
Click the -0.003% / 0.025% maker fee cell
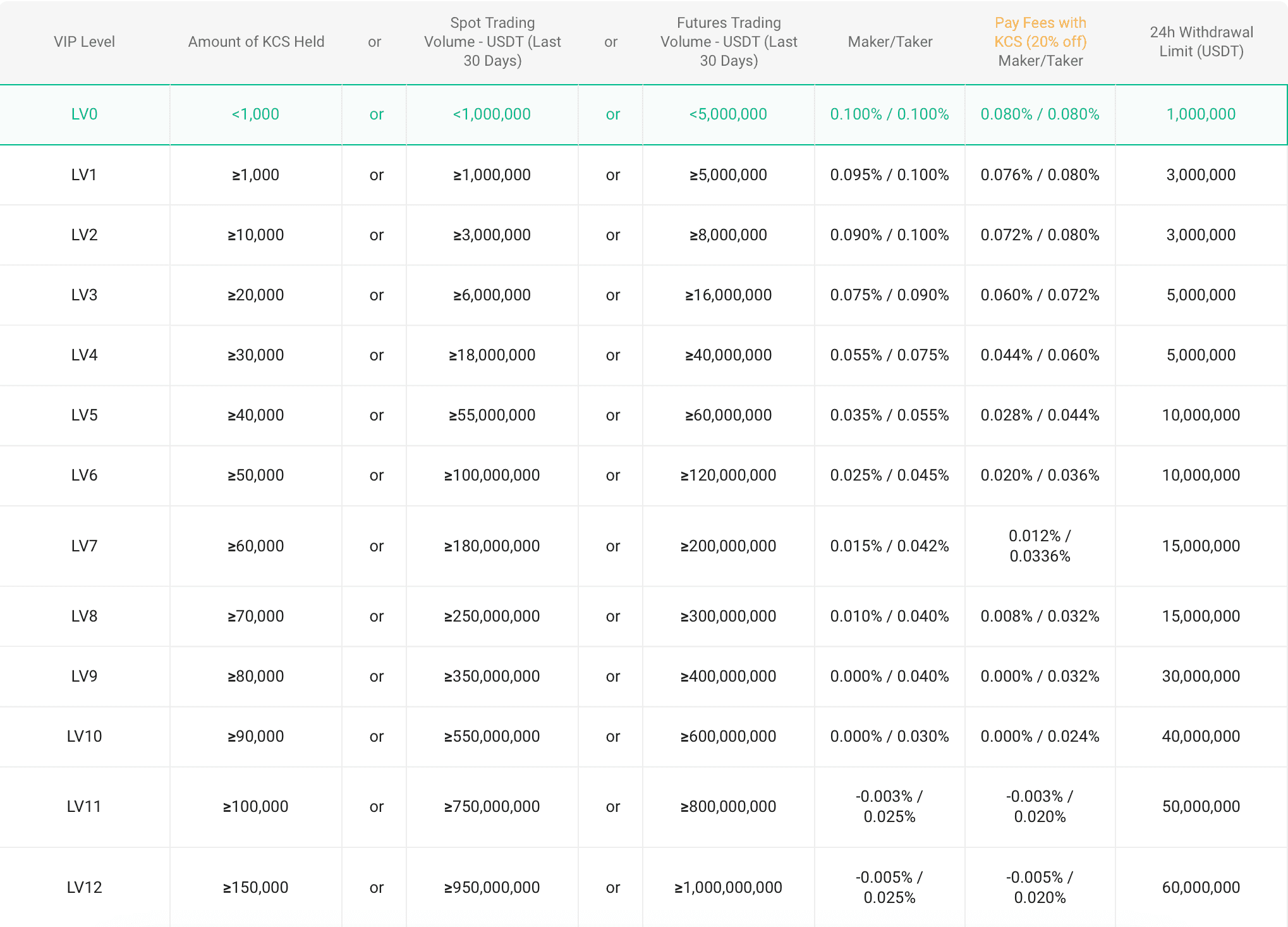click(890, 806)
